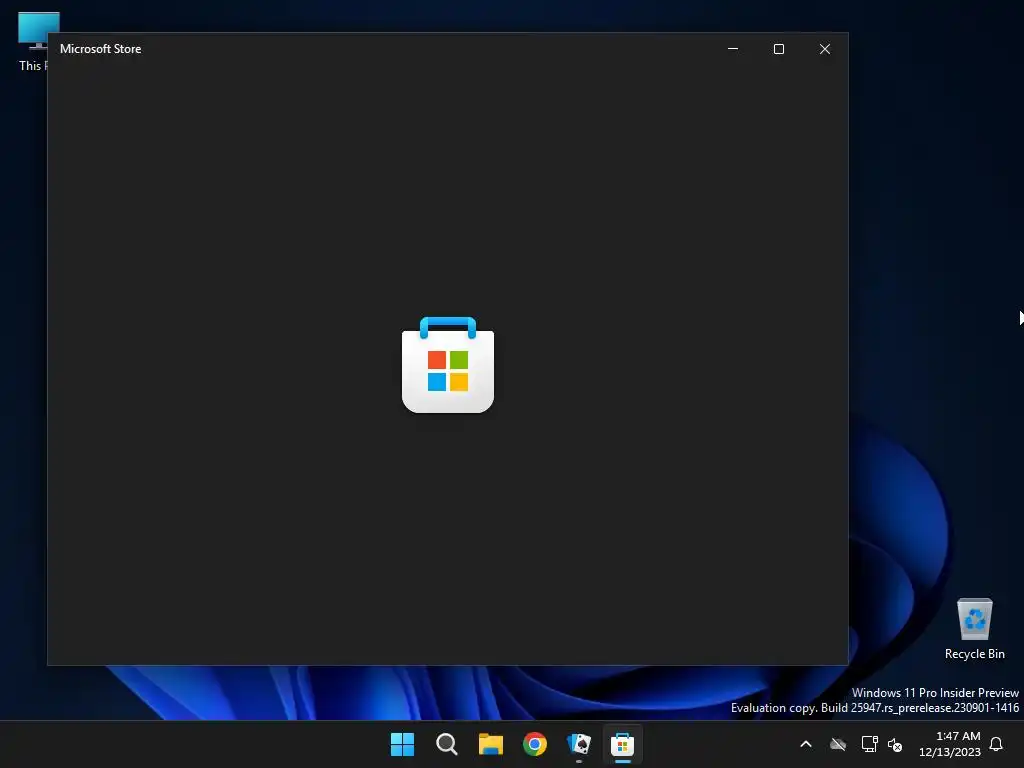Show hidden system tray icons

pyautogui.click(x=806, y=744)
